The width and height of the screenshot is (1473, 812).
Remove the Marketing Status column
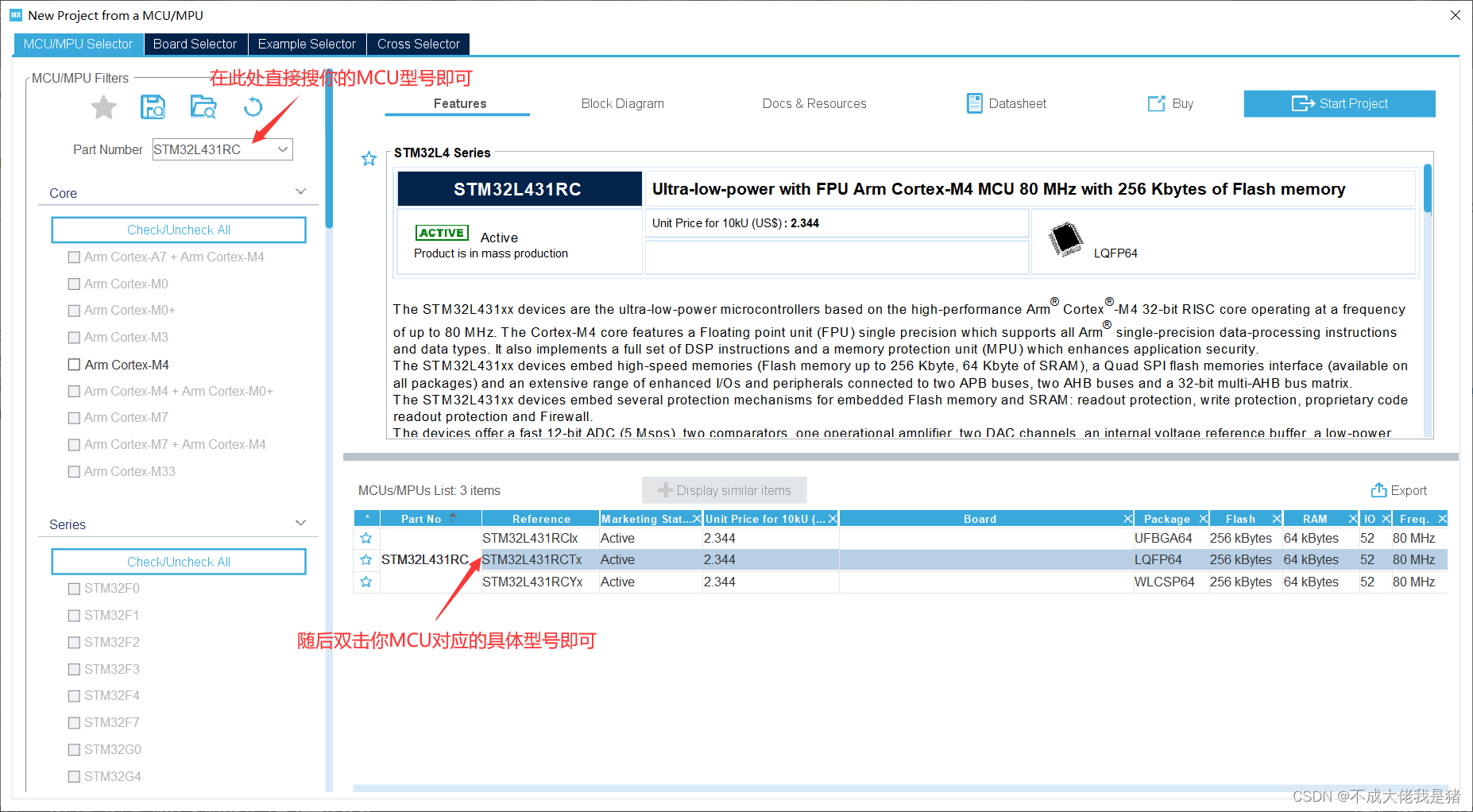click(x=697, y=519)
